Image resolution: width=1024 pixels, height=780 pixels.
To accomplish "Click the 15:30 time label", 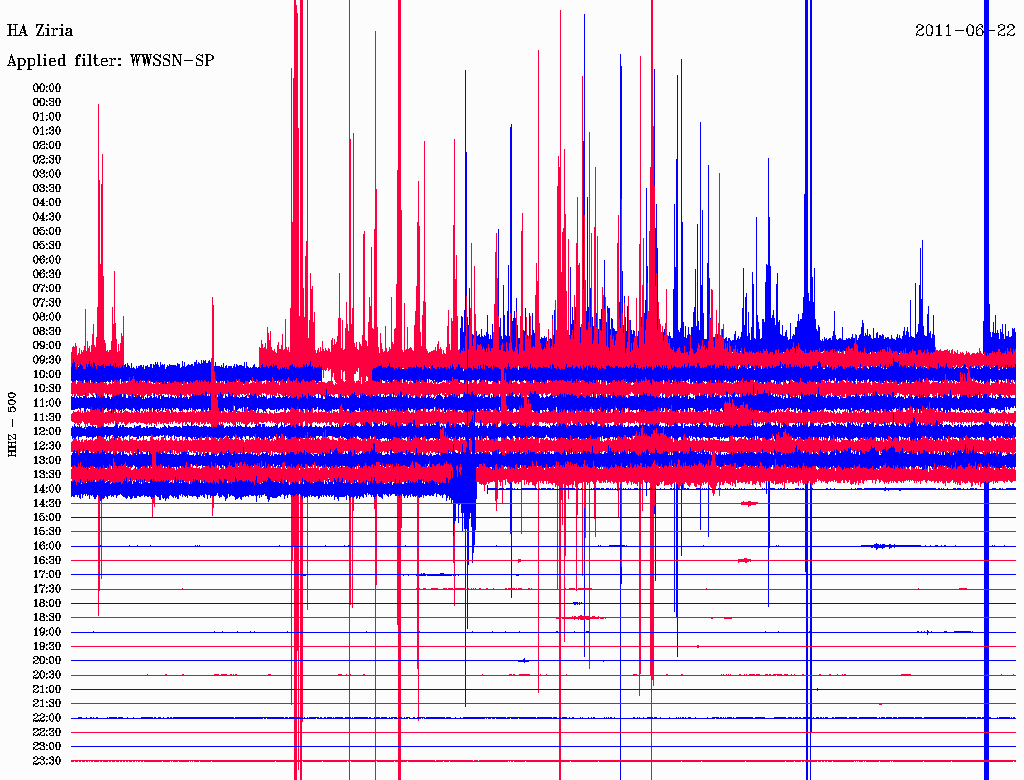I will [x=47, y=532].
